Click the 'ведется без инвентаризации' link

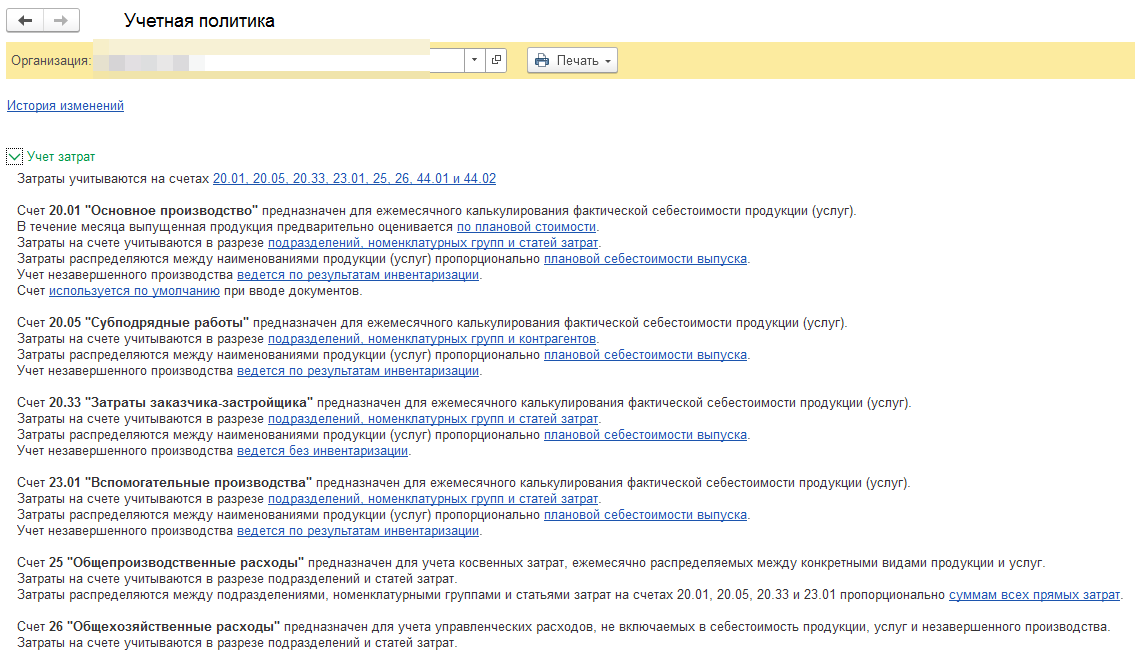(323, 451)
